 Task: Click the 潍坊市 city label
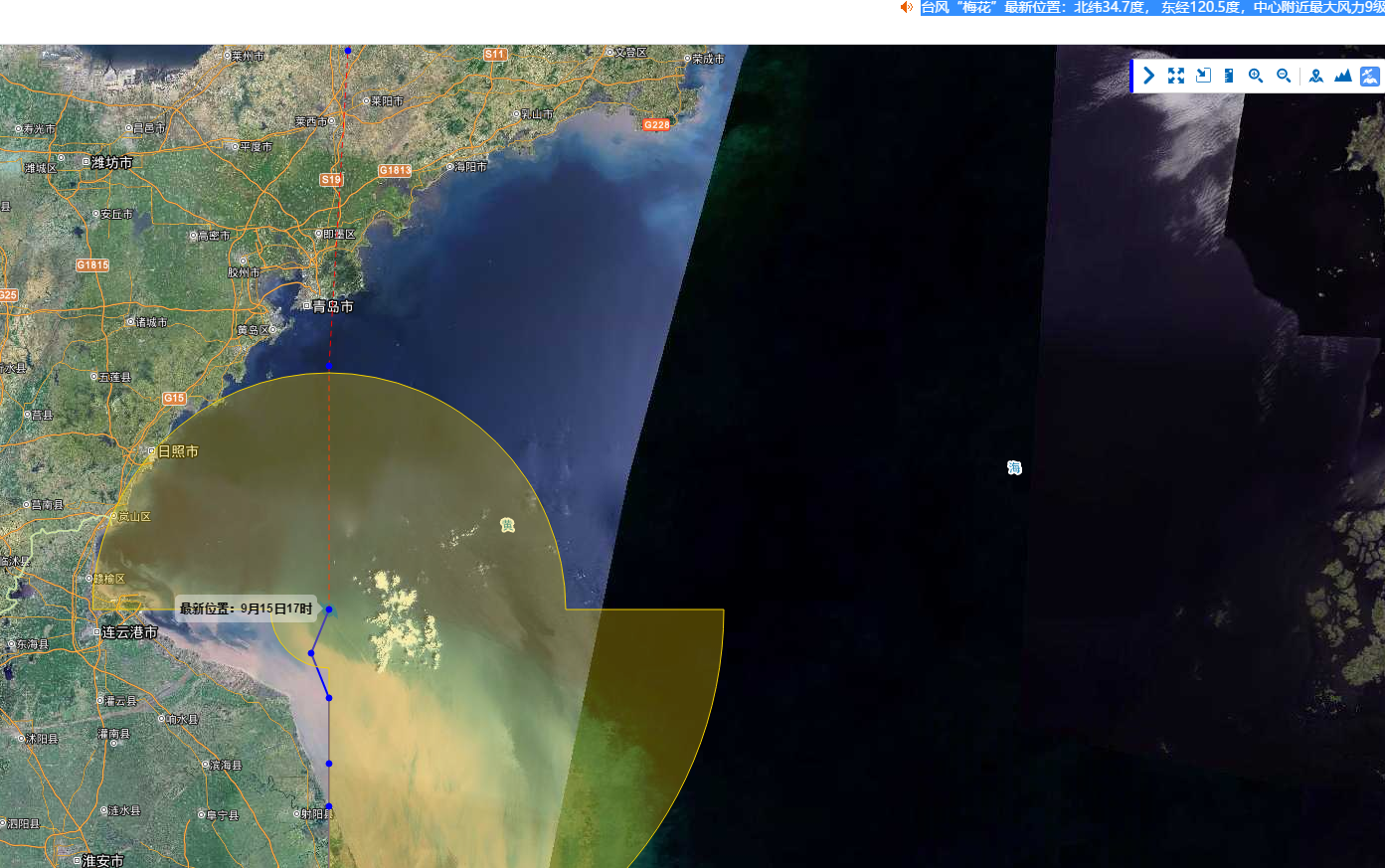point(110,162)
